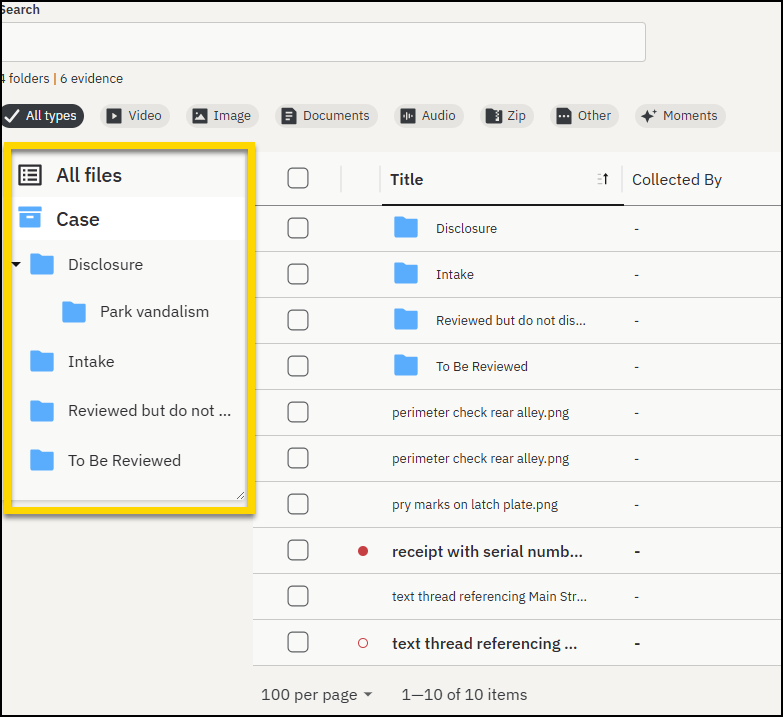Click the Park vandalism folder icon in sidebar

pos(74,312)
